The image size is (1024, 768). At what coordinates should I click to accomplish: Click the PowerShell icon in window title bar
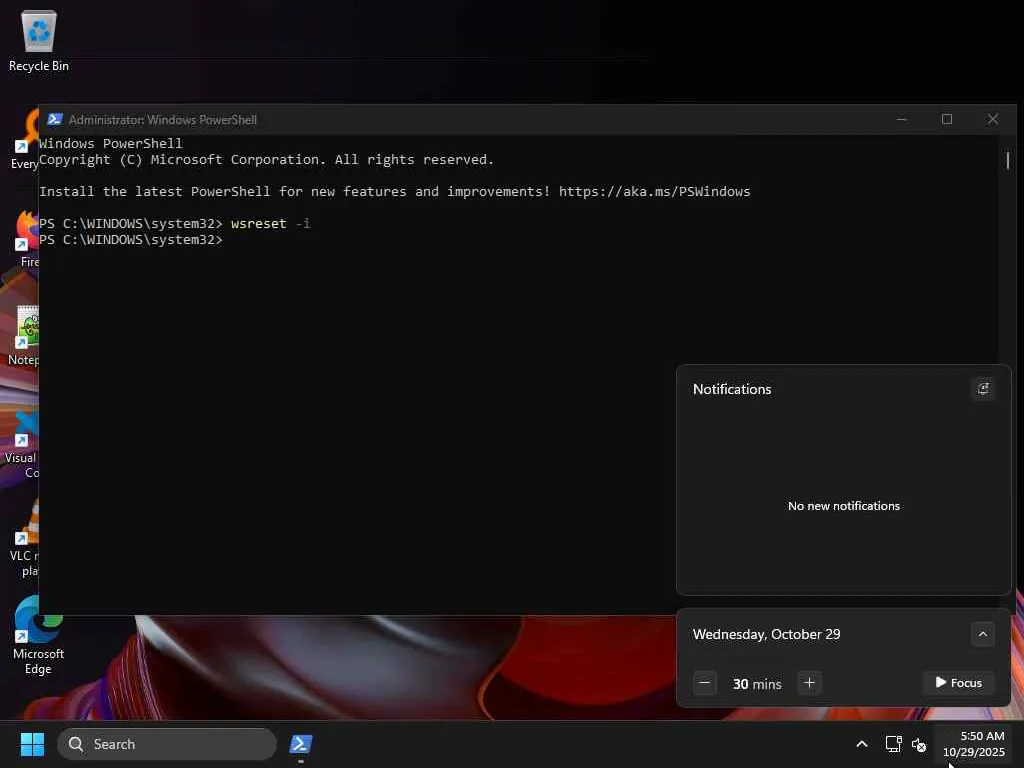click(55, 120)
